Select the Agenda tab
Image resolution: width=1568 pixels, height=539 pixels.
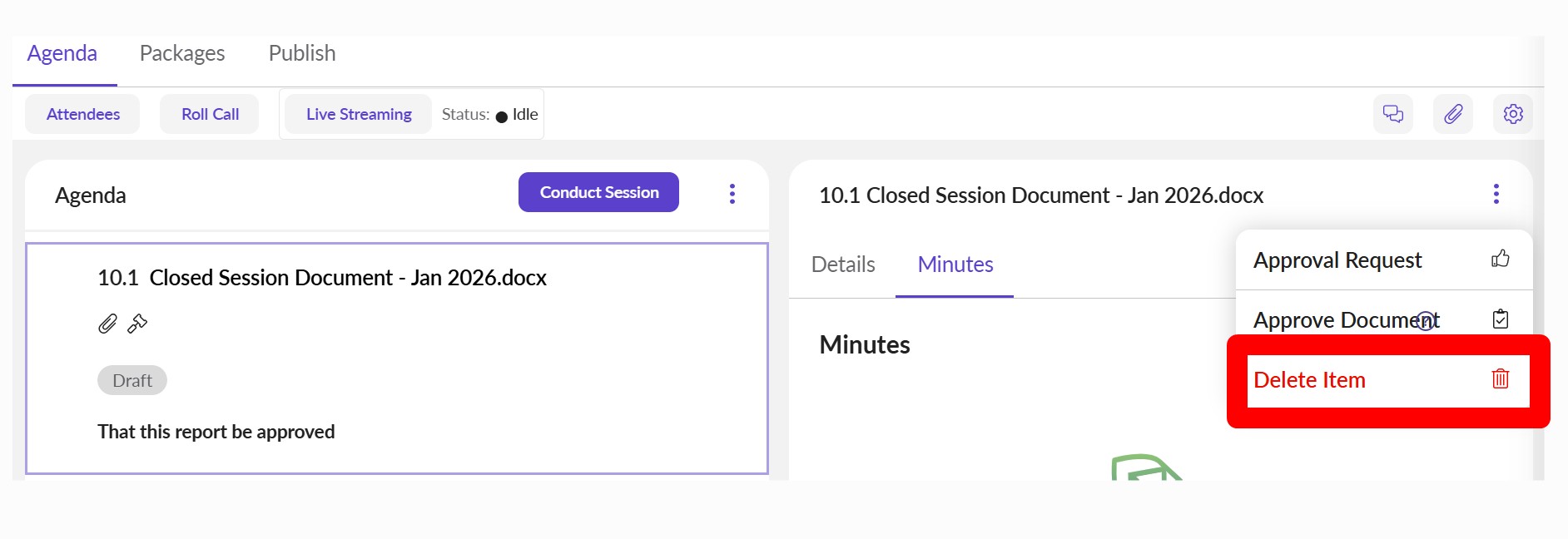click(x=62, y=53)
